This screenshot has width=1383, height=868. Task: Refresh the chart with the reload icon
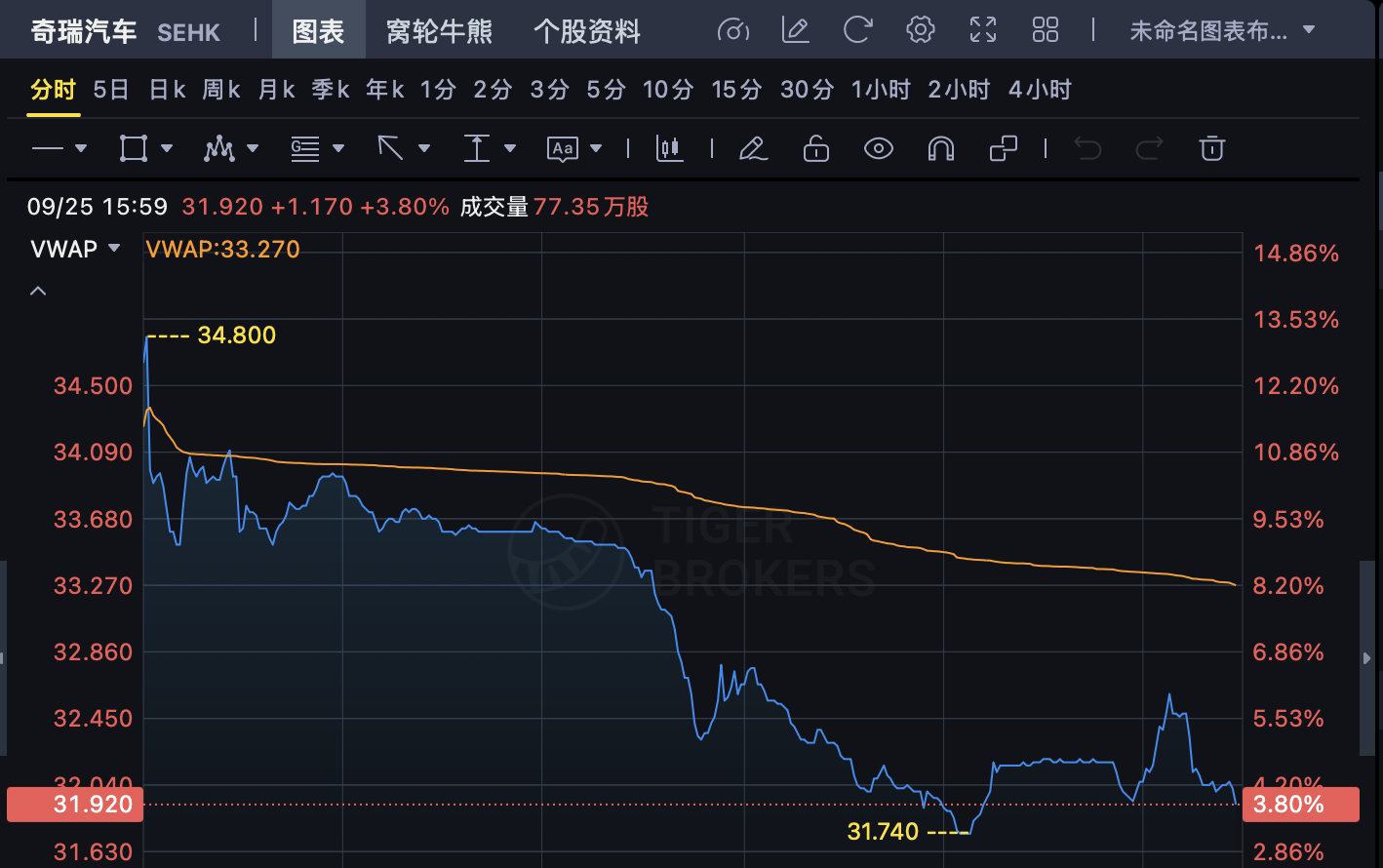[857, 30]
